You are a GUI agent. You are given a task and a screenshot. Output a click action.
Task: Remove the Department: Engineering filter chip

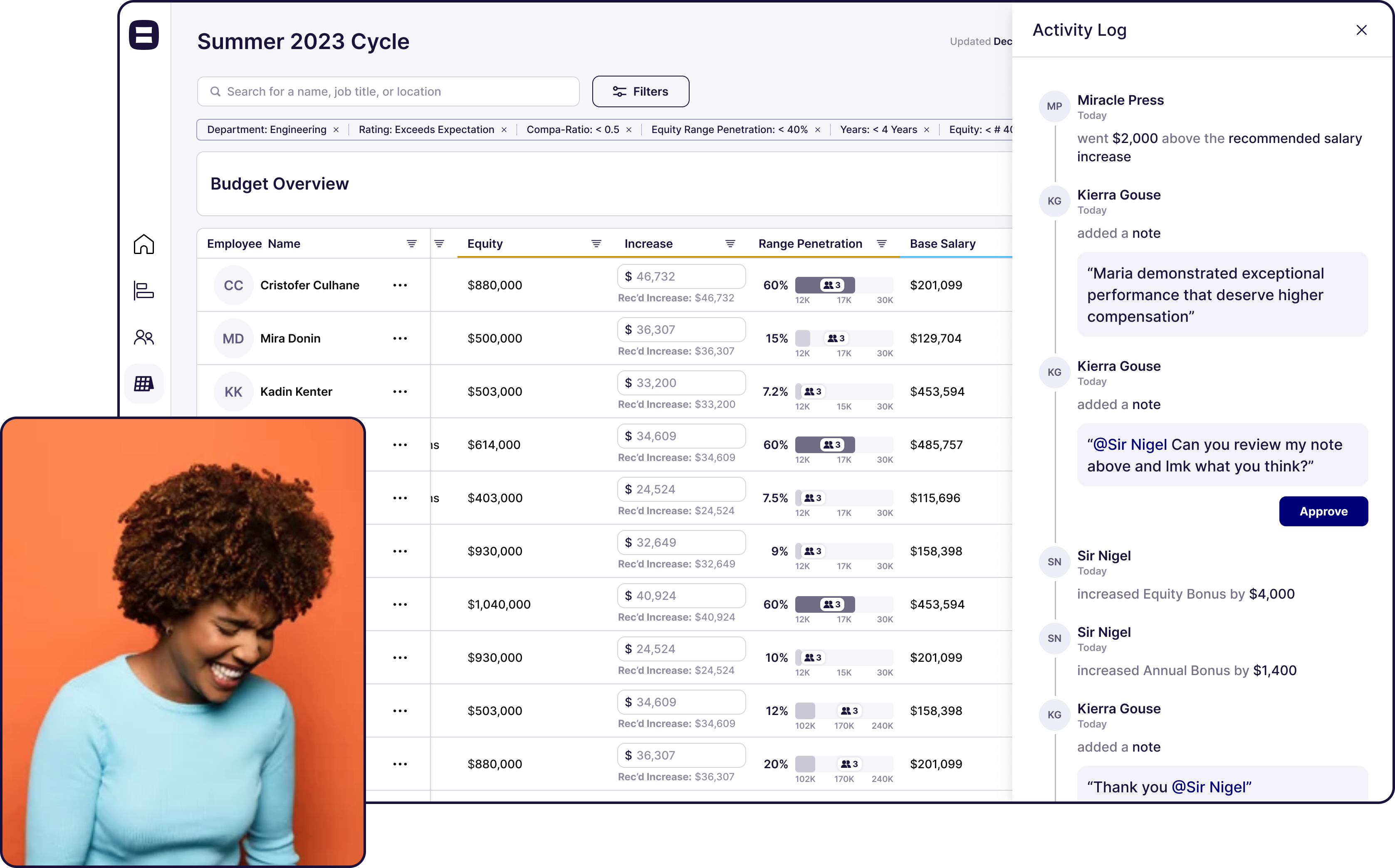point(336,130)
